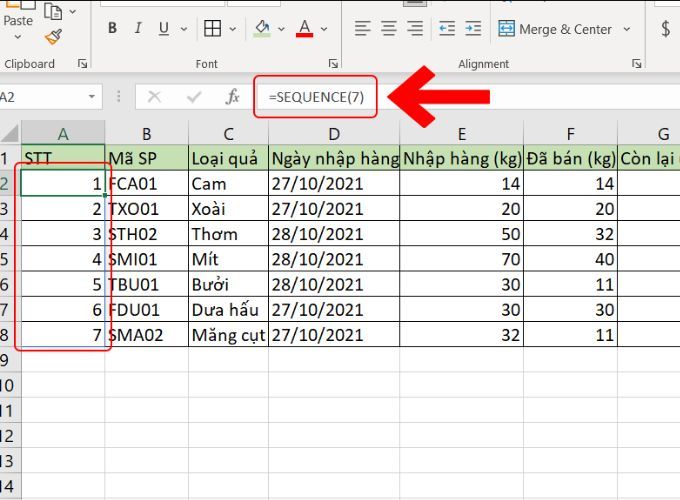680x500 pixels.
Task: Confirm formula entry checkmark
Action: [194, 96]
